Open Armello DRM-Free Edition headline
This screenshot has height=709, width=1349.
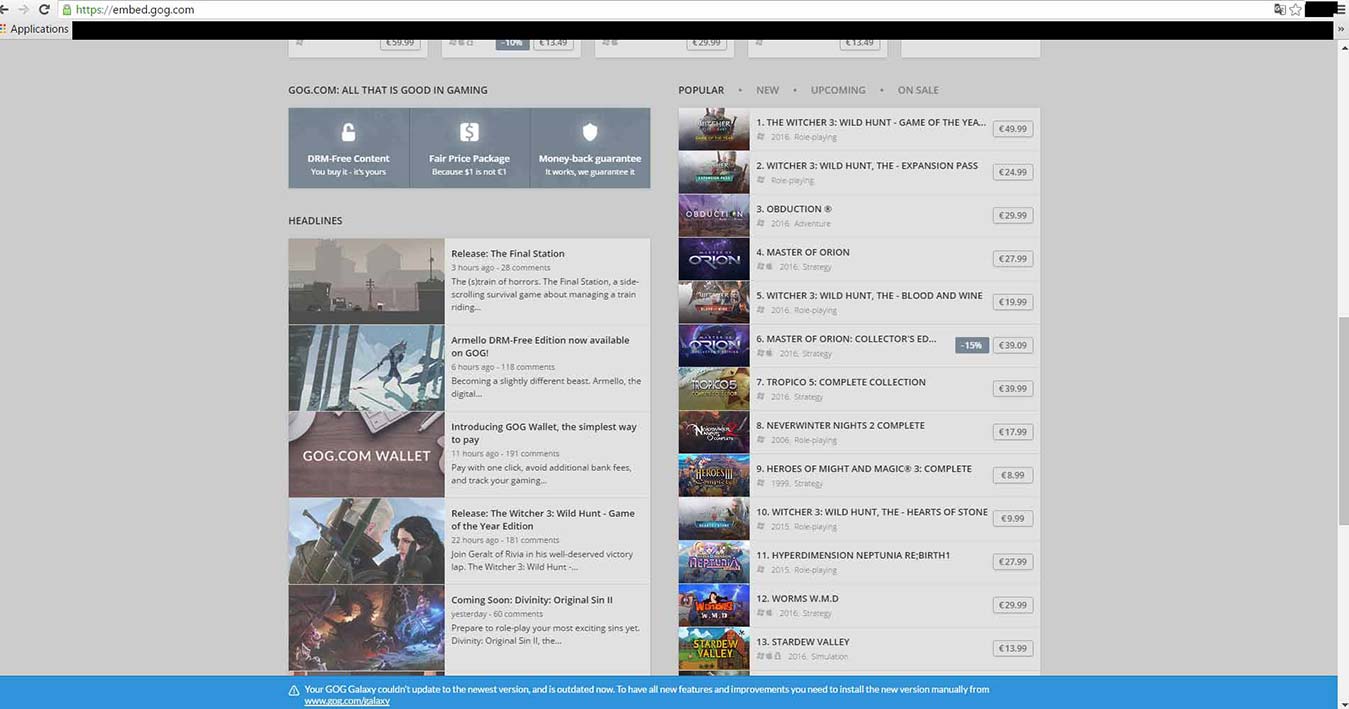(540, 346)
